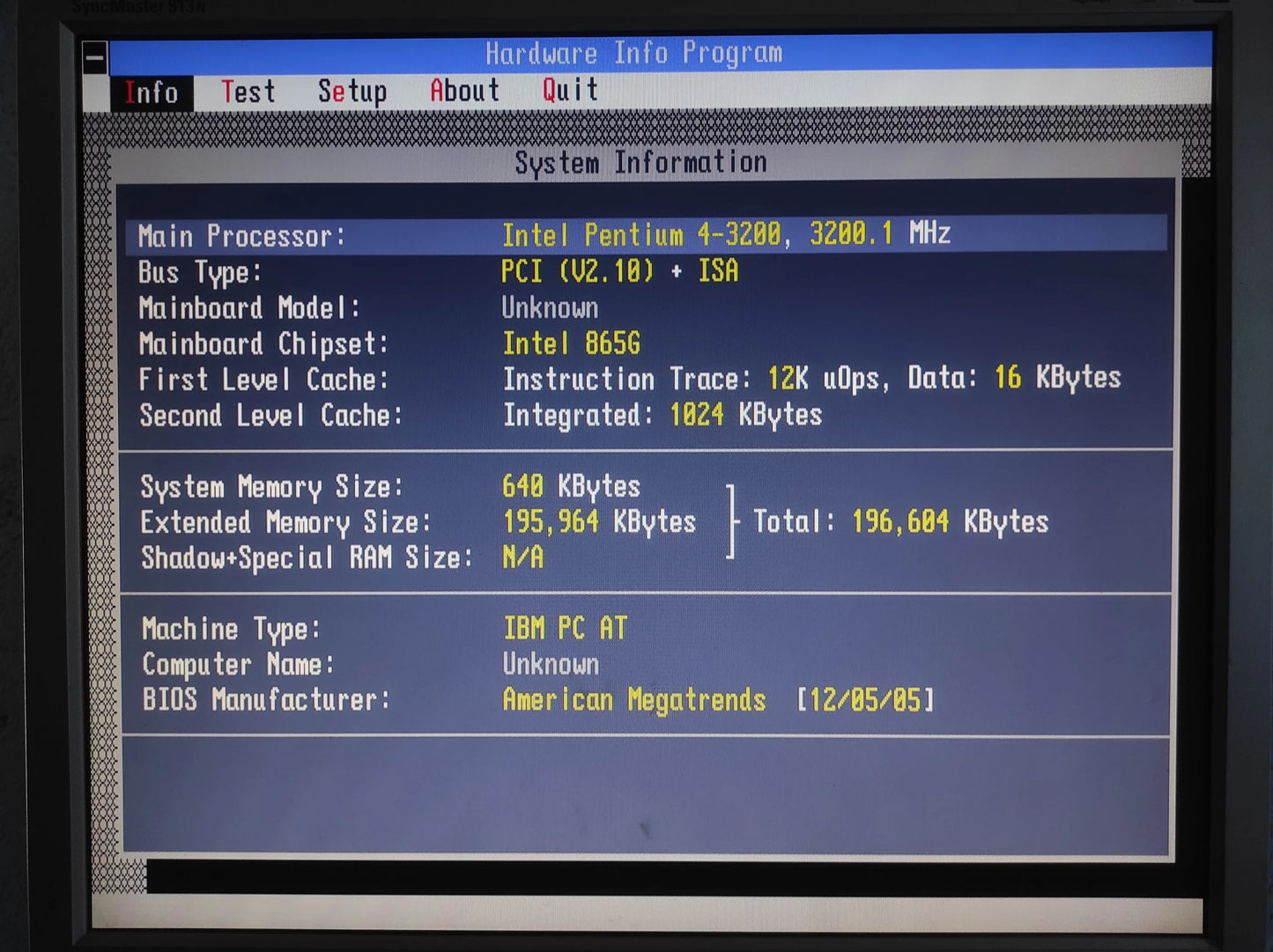The image size is (1273, 952).
Task: Click the 'System Information' panel title
Action: coord(641,162)
